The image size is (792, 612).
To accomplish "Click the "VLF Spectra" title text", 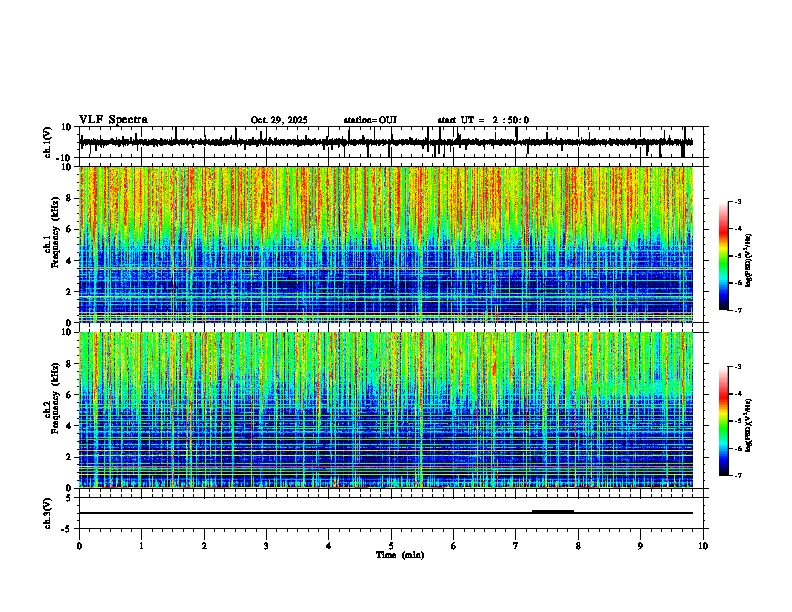I will (113, 120).
